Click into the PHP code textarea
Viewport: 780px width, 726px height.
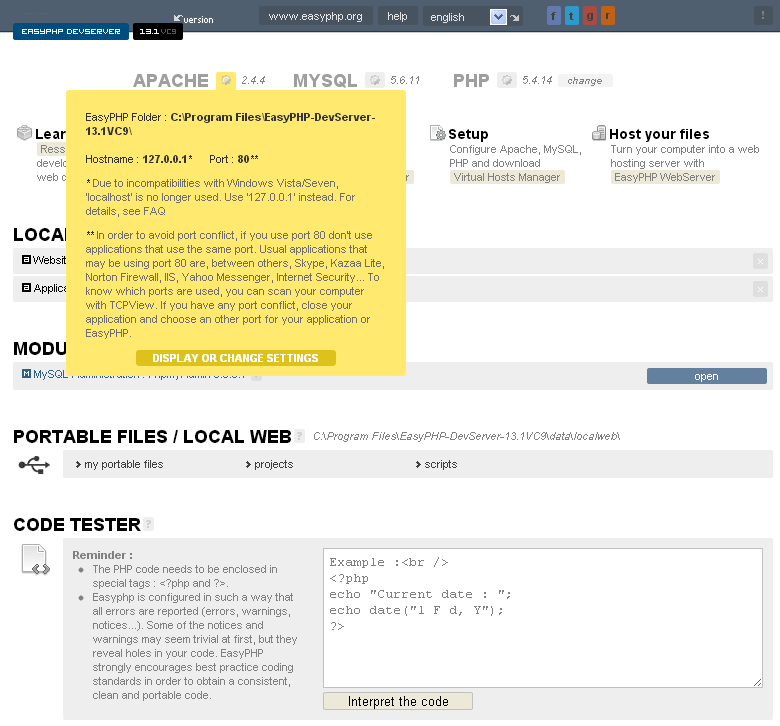[x=543, y=618]
